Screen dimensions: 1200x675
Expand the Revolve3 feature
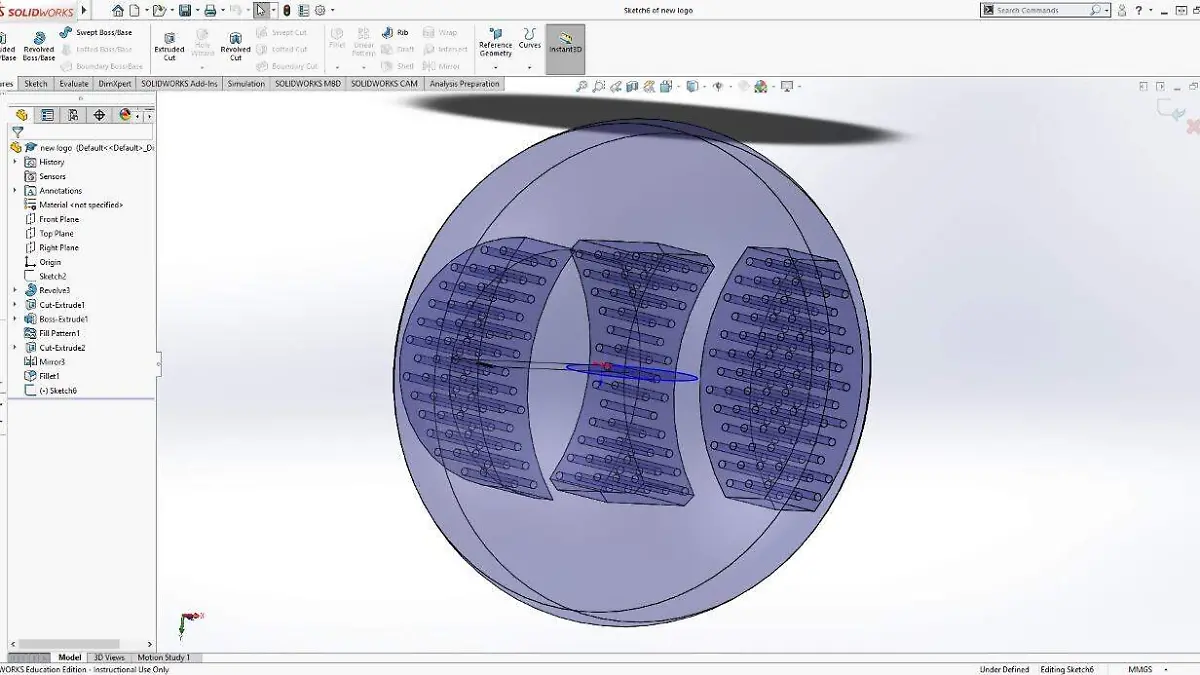coord(13,291)
